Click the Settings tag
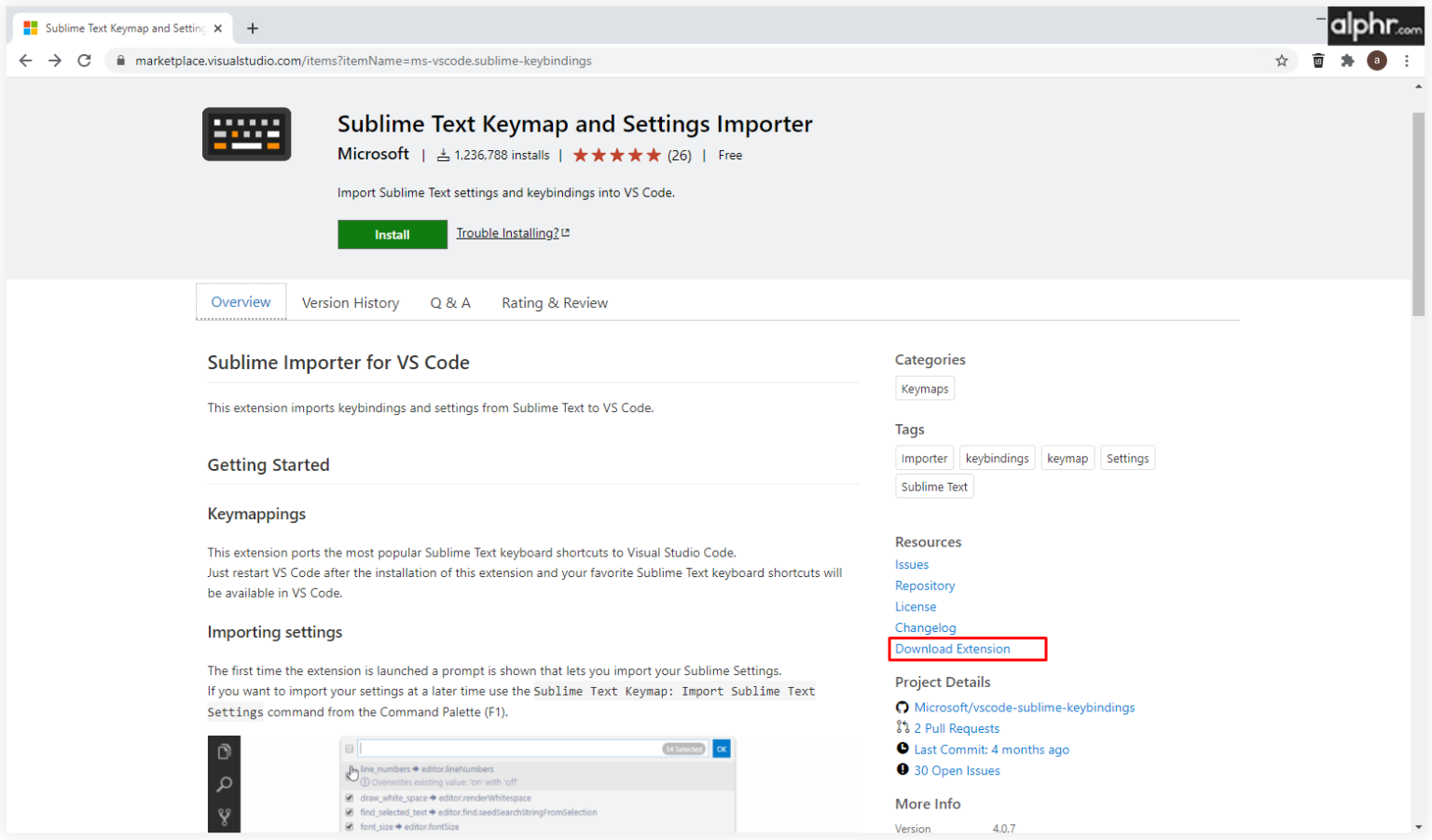 click(x=1128, y=458)
